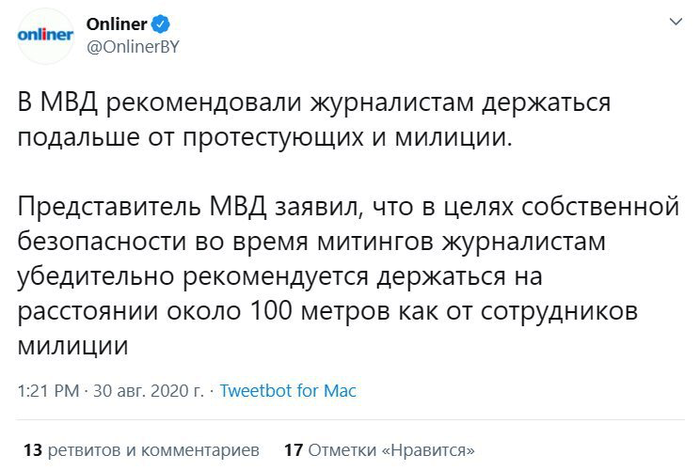The image size is (700, 471).
Task: Click the line starting "безопасности во время митингов"
Action: tap(315, 241)
